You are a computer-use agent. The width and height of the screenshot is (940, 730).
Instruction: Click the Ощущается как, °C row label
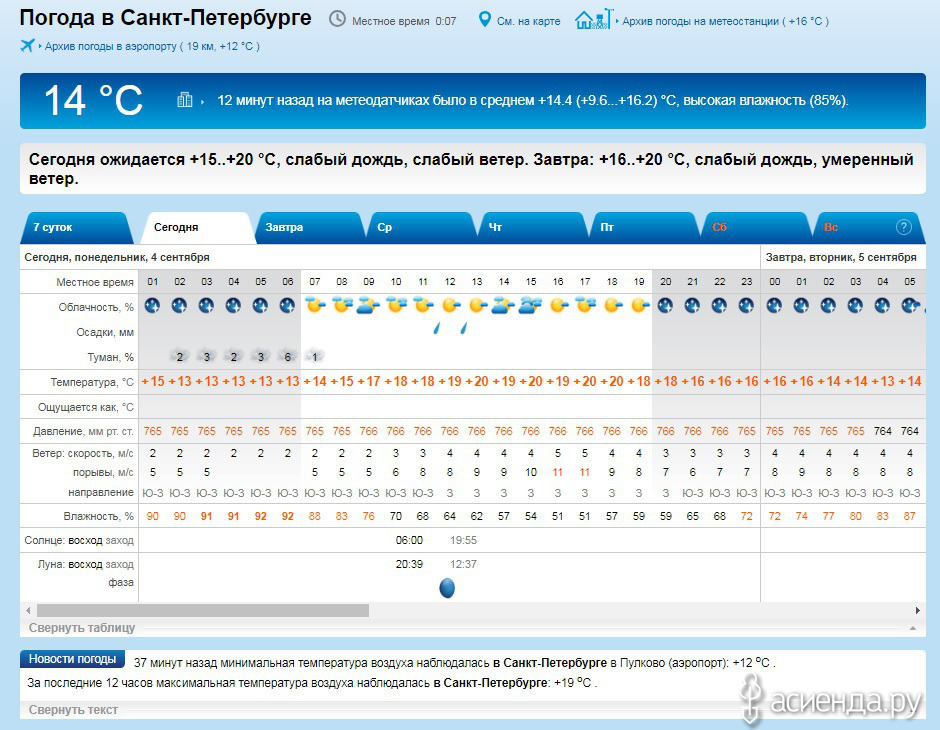coord(86,407)
